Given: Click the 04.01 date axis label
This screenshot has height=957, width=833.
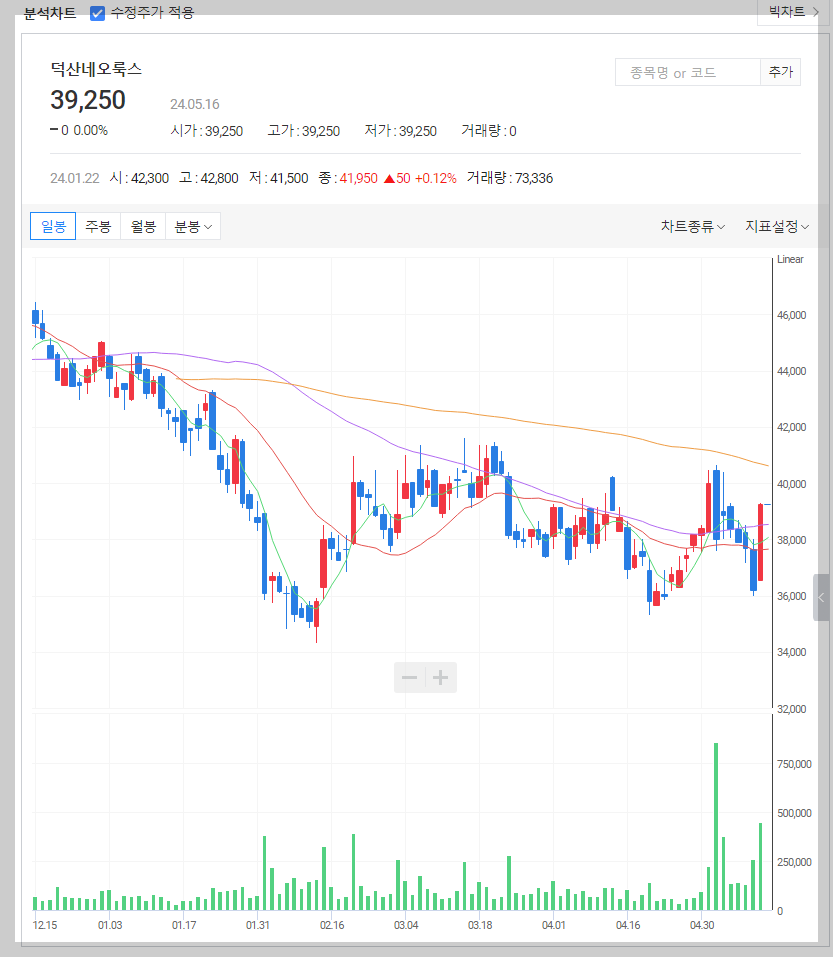Looking at the screenshot, I should pyautogui.click(x=554, y=925).
